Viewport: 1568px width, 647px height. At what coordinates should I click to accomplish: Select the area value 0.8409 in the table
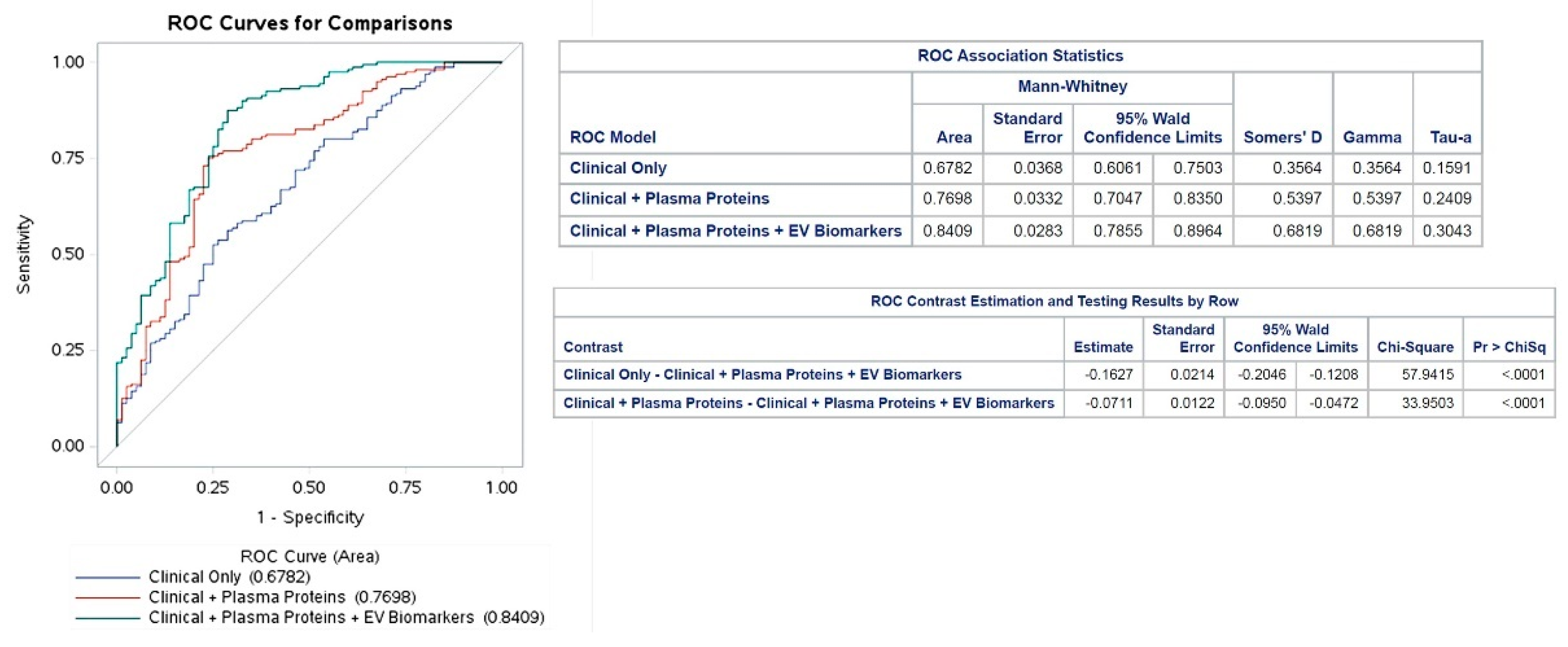click(947, 231)
